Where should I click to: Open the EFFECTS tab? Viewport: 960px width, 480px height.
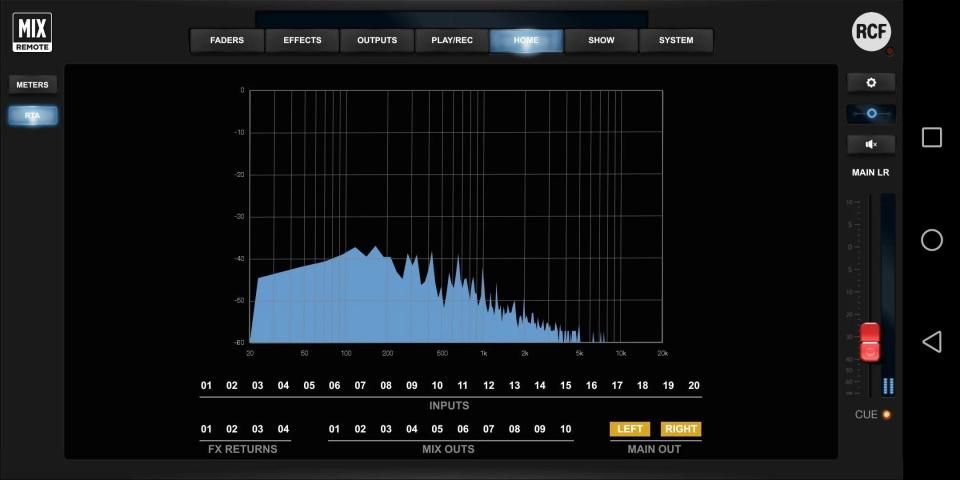(302, 41)
